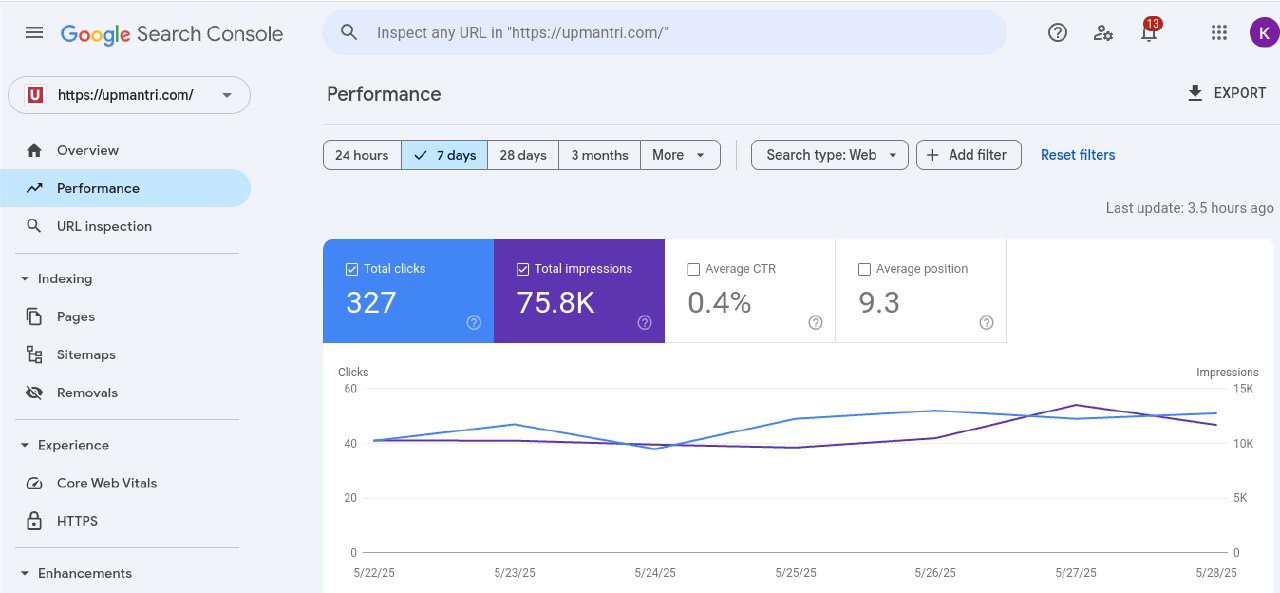Screen dimensions: 1280x593
Task: Click the 0.4% average CTR value
Action: pyautogui.click(x=719, y=303)
